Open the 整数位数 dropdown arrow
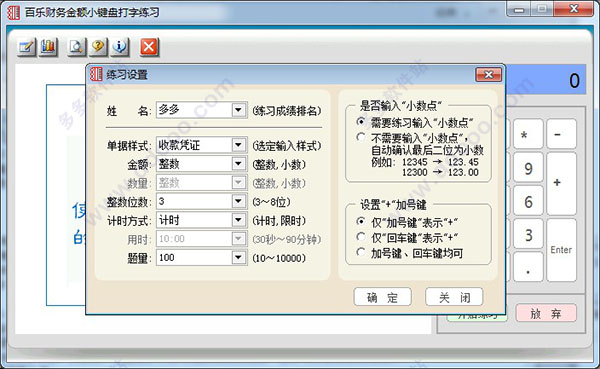This screenshot has height=369, width=600. pos(238,201)
